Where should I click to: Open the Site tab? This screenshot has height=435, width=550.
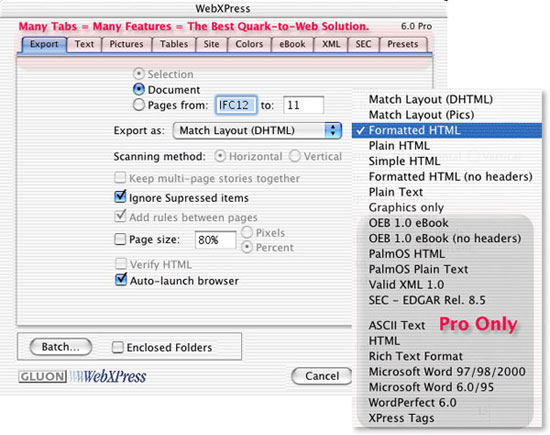coord(211,45)
